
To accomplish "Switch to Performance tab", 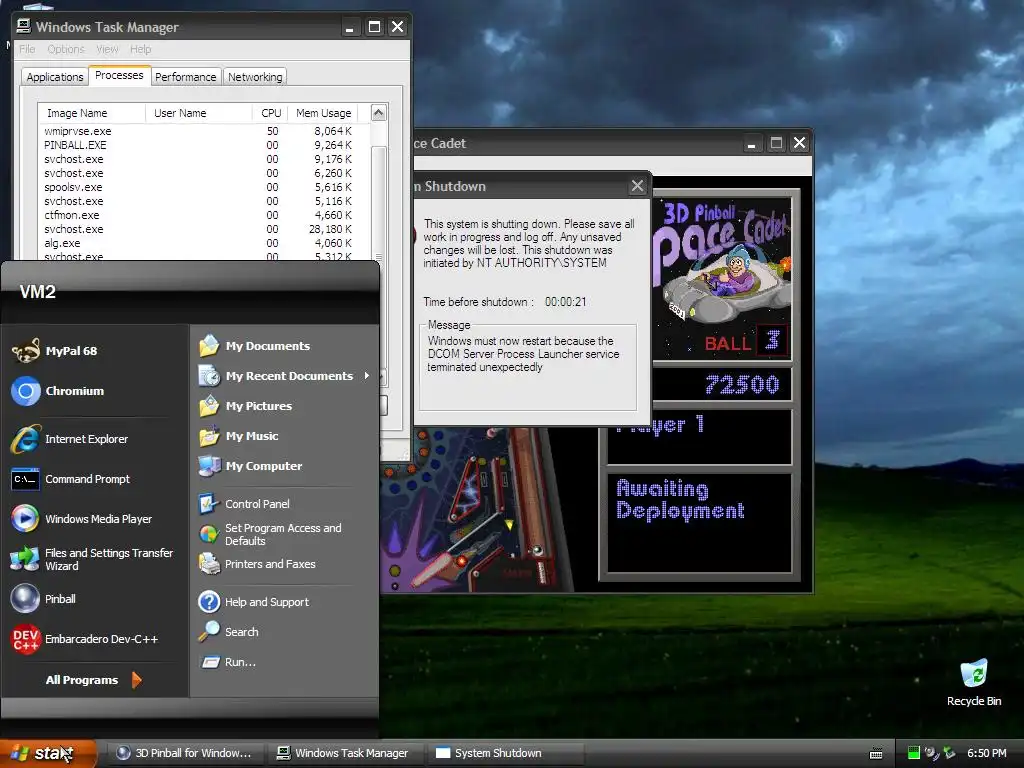I will pyautogui.click(x=185, y=76).
